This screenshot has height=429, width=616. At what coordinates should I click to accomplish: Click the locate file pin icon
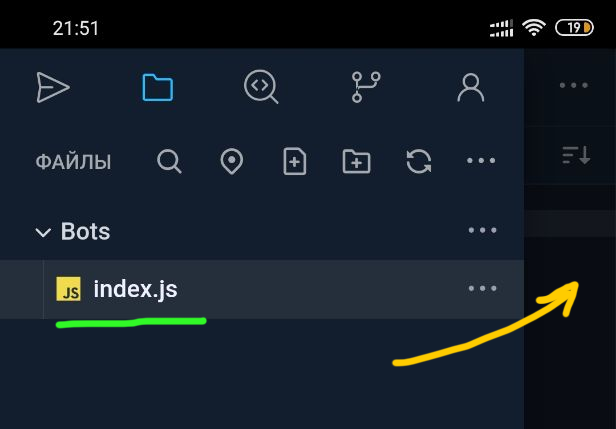coord(232,161)
